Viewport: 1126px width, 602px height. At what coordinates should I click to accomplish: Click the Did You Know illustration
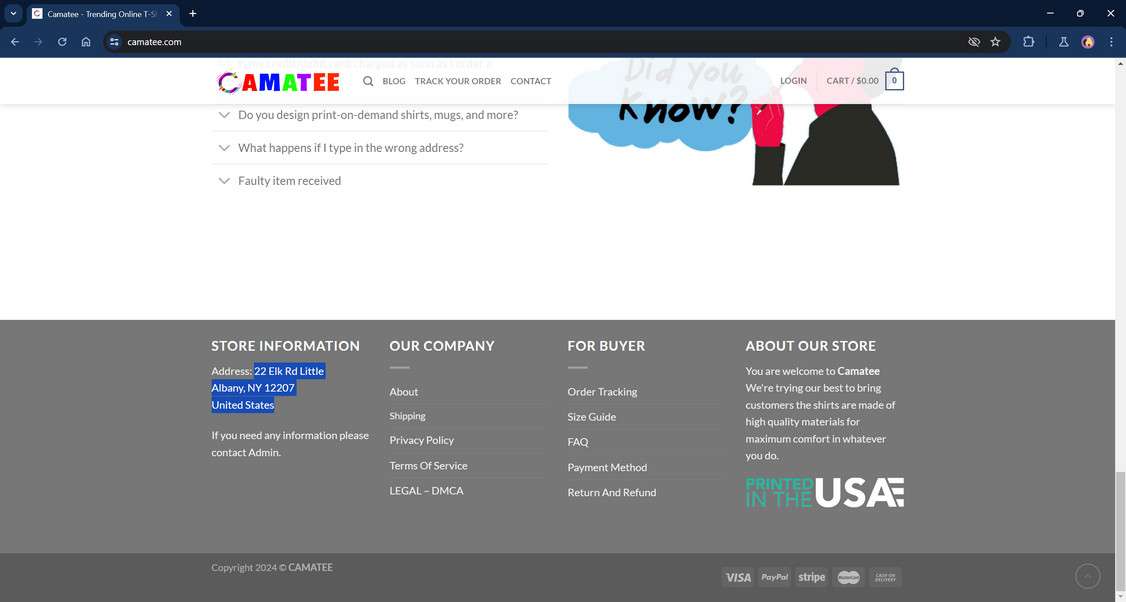tap(734, 121)
